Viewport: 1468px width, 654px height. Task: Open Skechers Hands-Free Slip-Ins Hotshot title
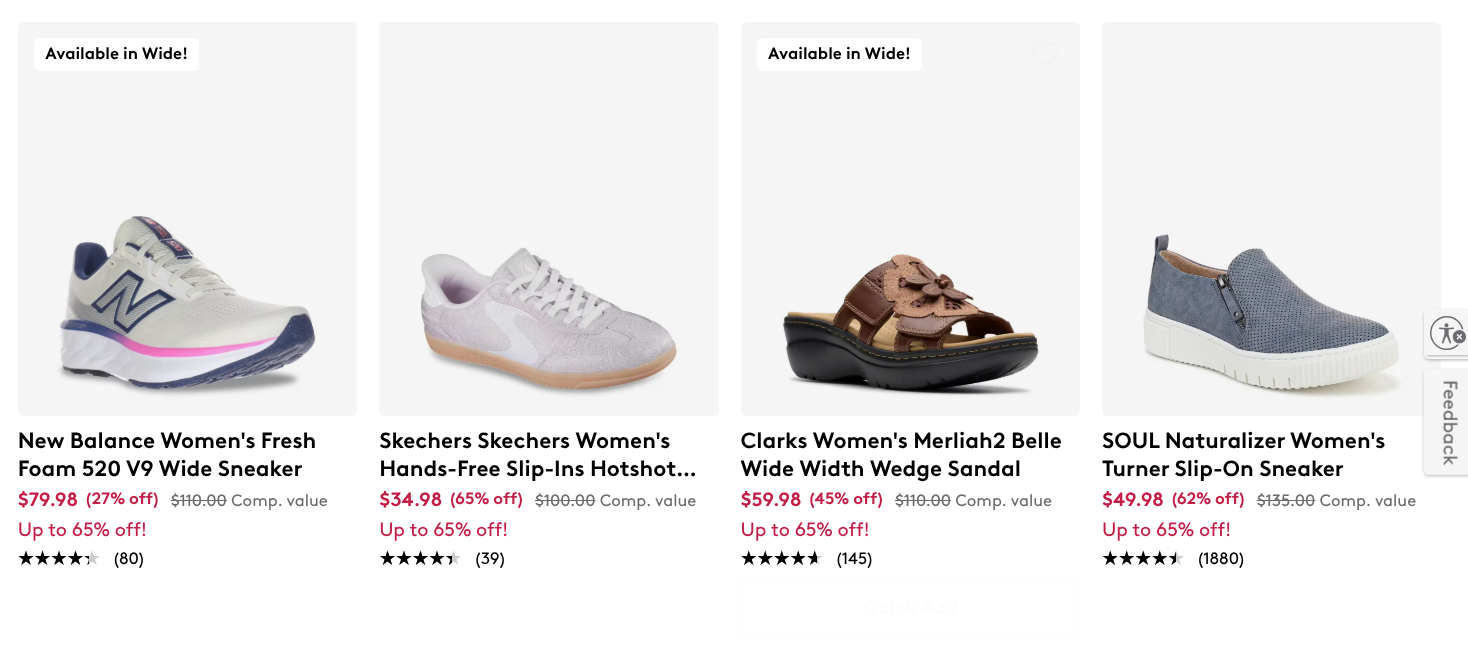tap(538, 455)
